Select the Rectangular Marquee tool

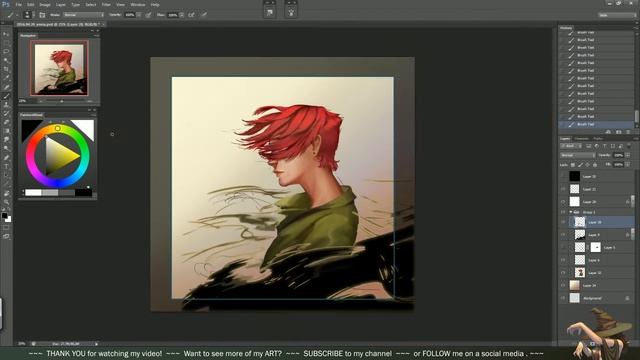point(6,43)
